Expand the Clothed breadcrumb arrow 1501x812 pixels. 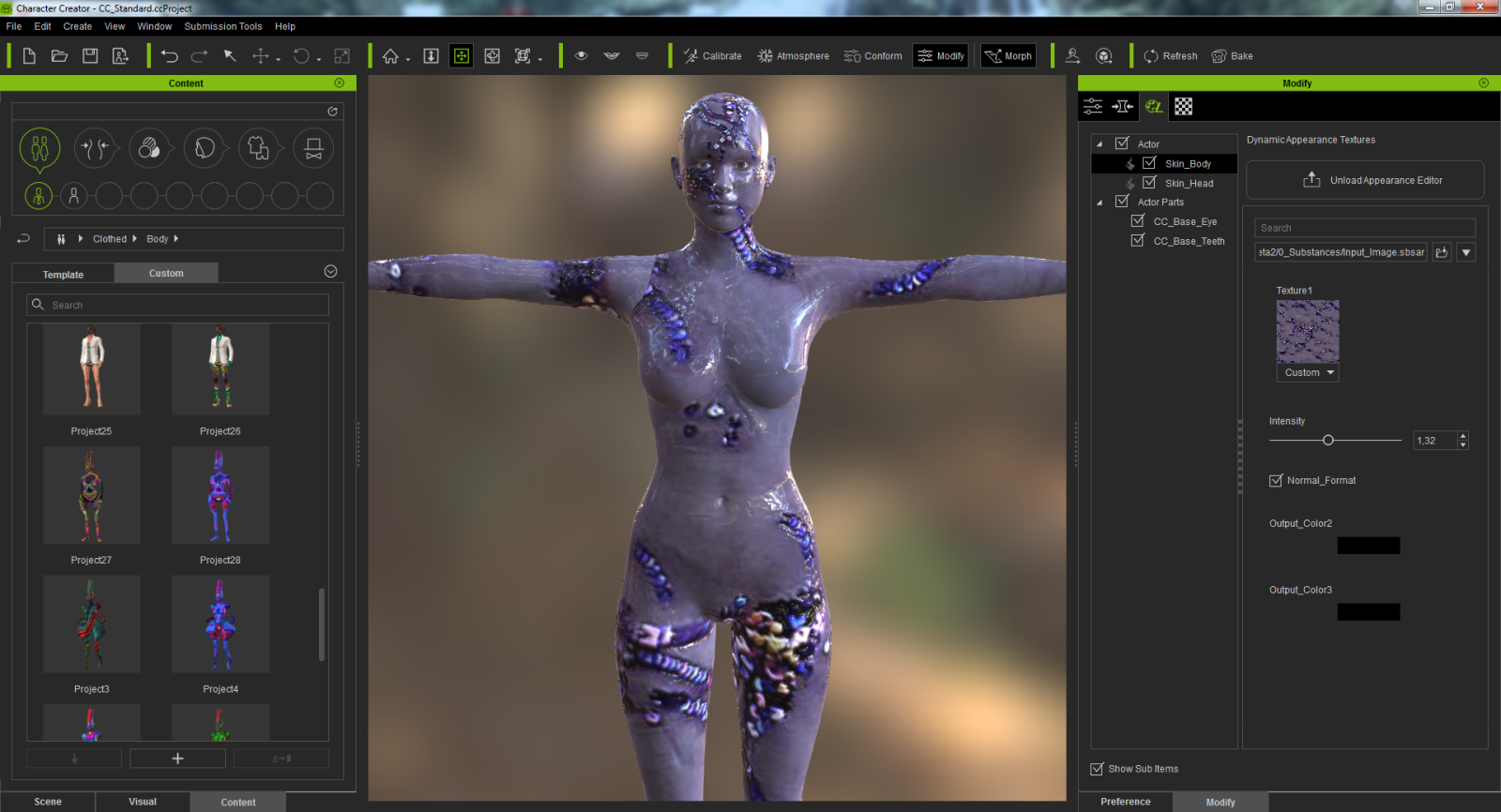134,239
